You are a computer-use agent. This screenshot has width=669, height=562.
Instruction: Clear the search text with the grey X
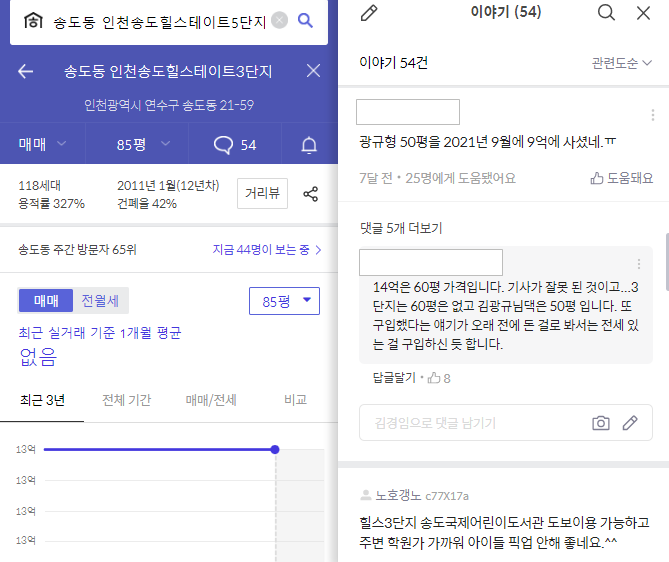coord(279,20)
